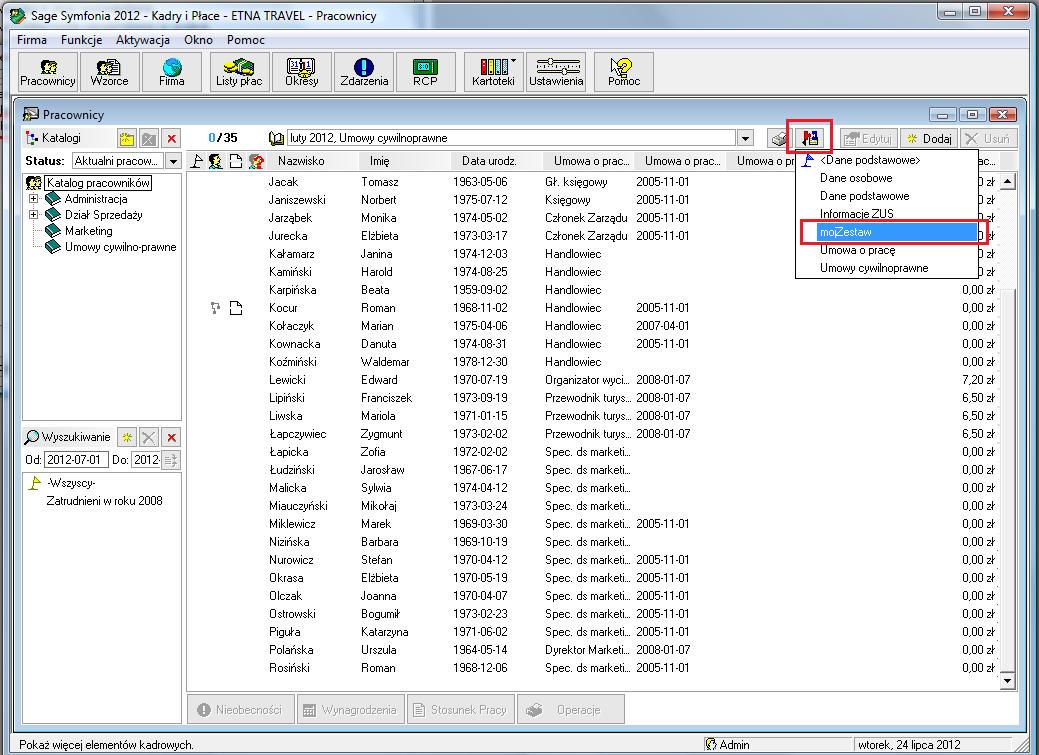The height and width of the screenshot is (755, 1039).
Task: Click the Stosunek Pracy button
Action: click(461, 710)
